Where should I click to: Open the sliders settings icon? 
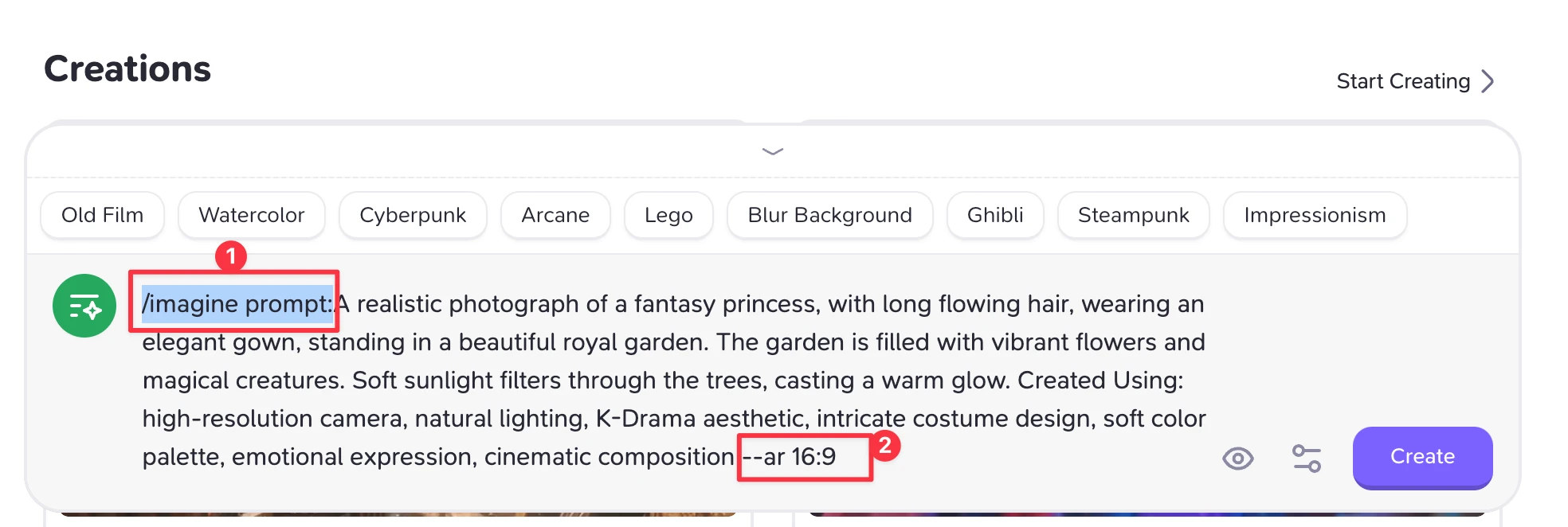point(1306,459)
